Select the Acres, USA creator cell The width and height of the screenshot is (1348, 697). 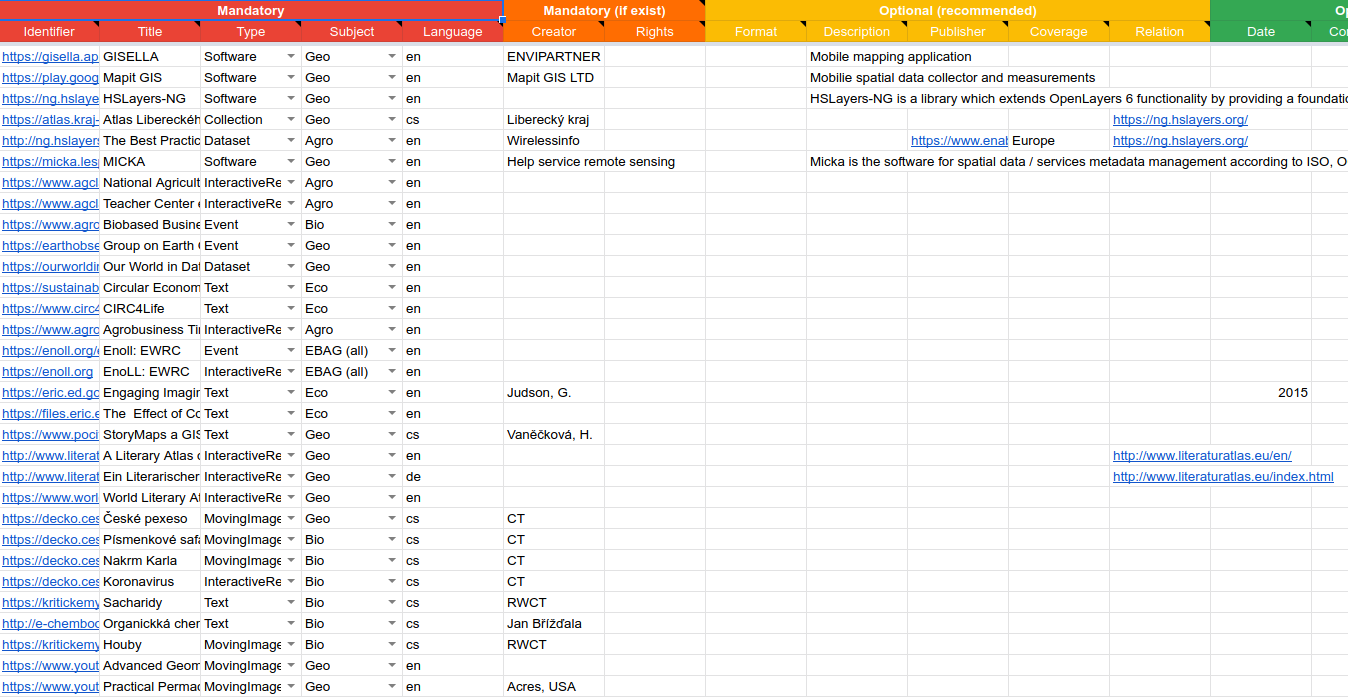point(554,687)
